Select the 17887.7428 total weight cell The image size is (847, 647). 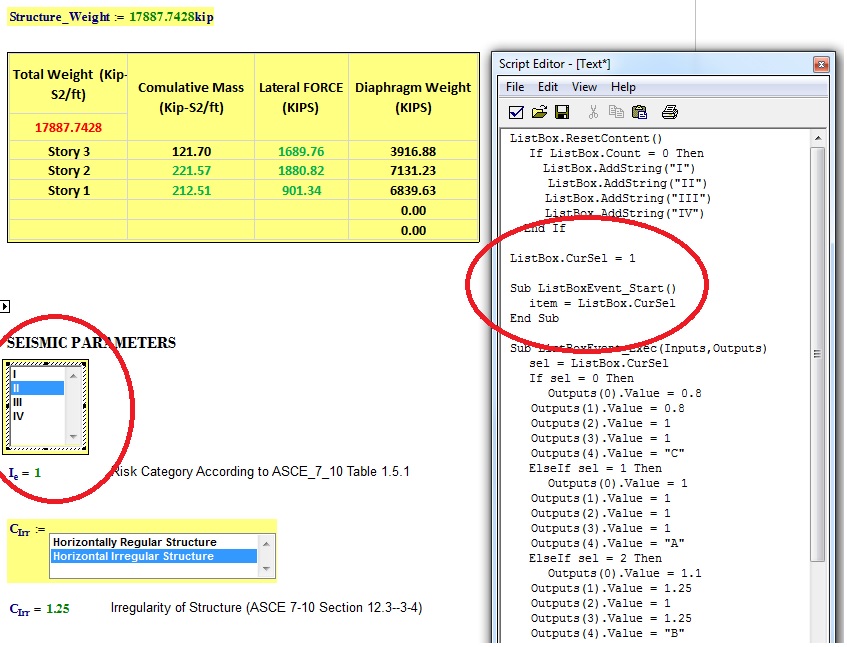[68, 128]
